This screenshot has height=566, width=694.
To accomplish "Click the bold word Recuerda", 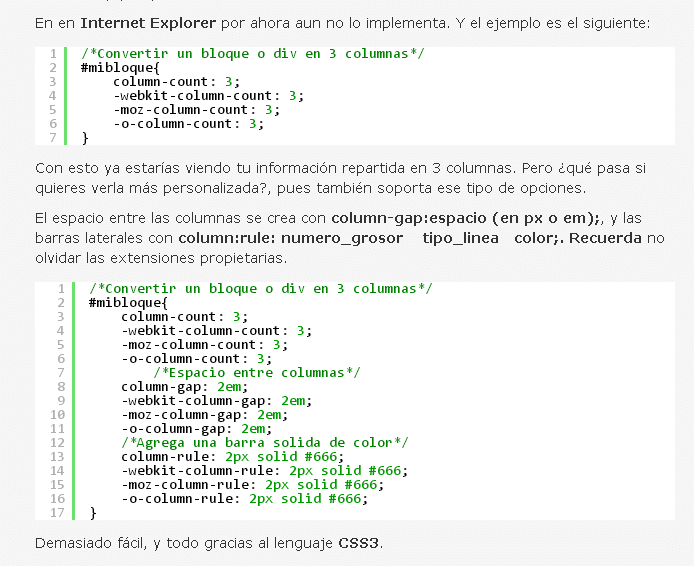I will click(605, 238).
